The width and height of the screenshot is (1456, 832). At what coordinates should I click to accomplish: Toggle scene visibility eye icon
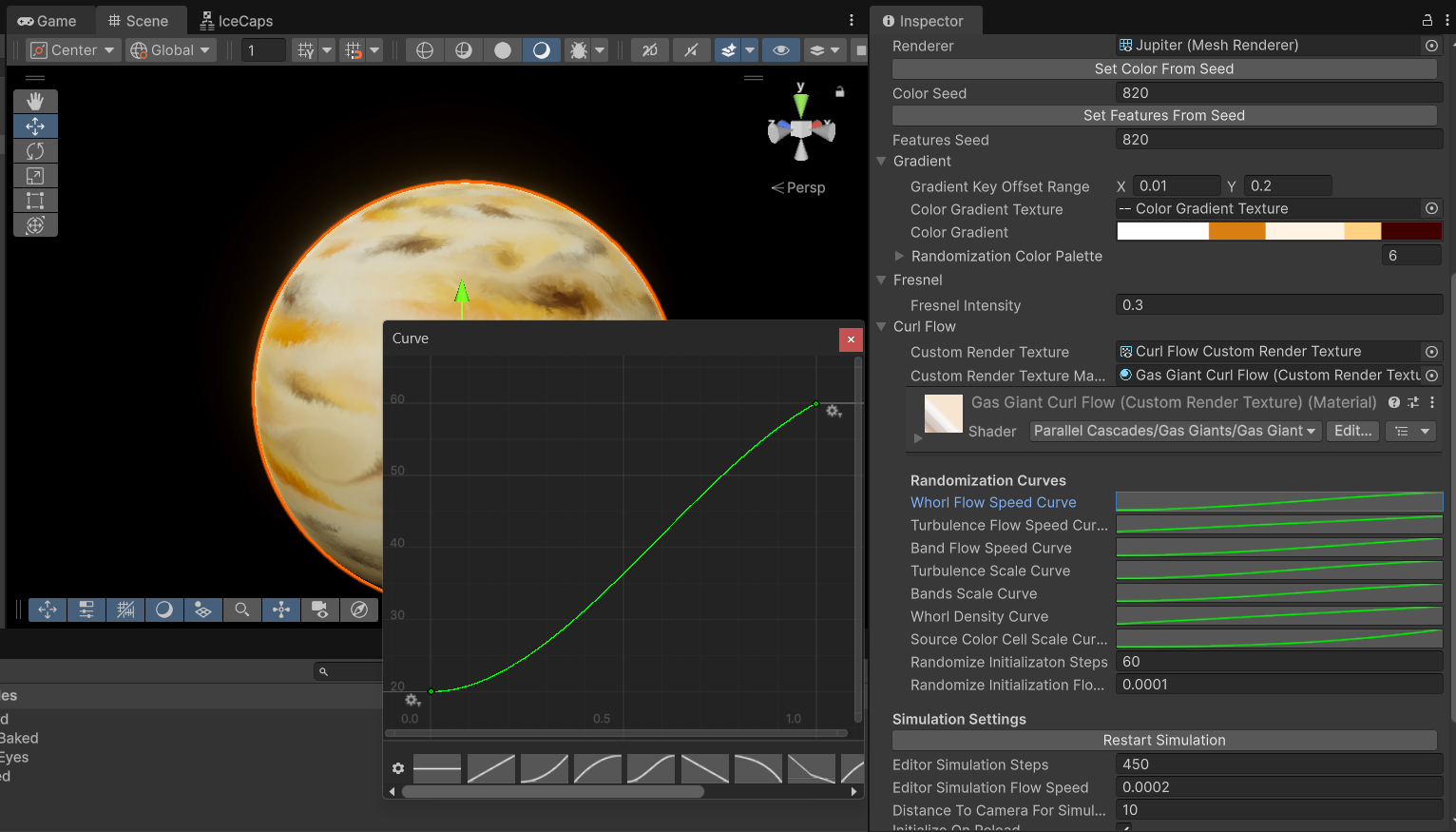pos(781,50)
